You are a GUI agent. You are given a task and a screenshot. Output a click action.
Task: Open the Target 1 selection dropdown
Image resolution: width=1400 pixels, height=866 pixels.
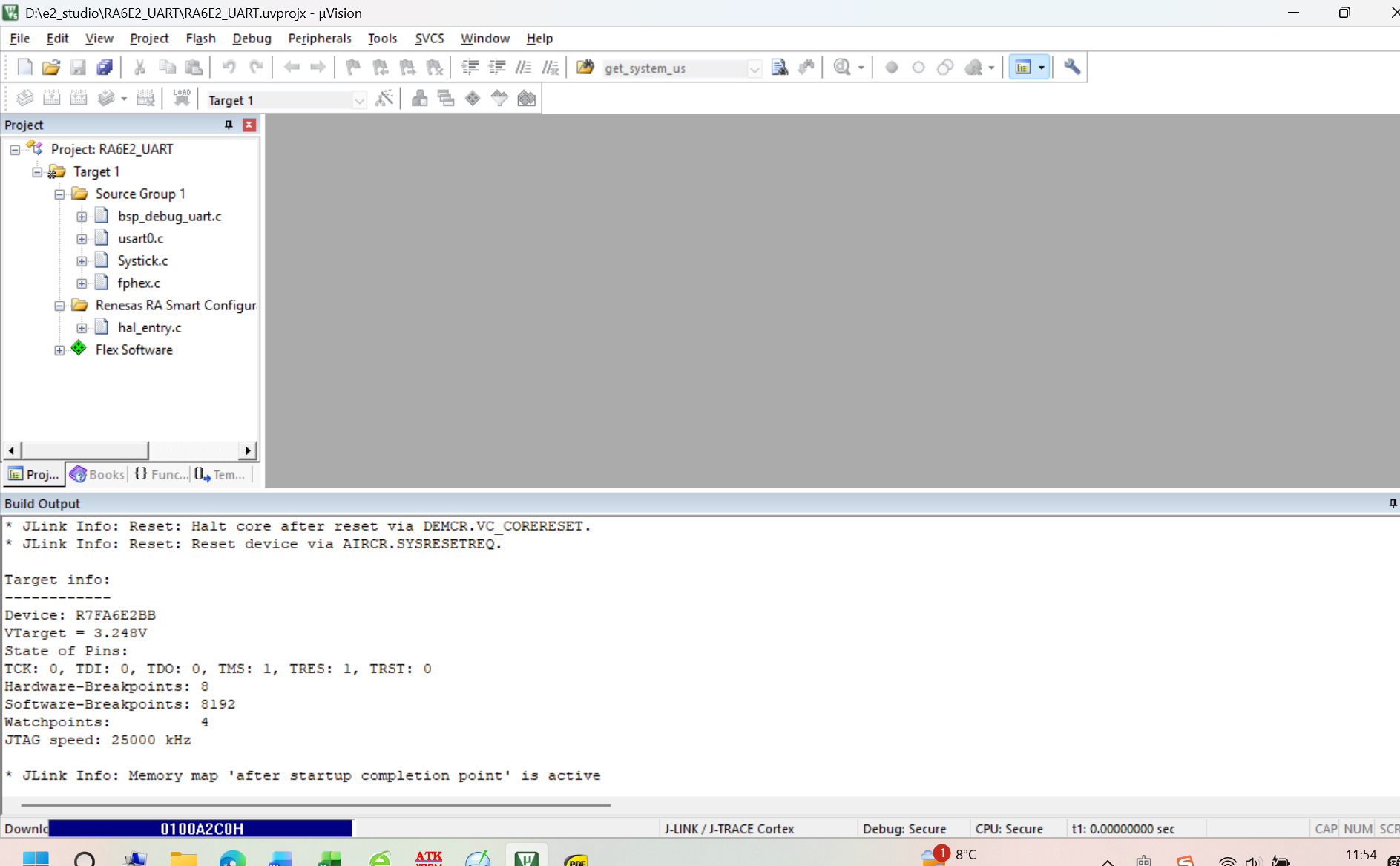pyautogui.click(x=286, y=100)
